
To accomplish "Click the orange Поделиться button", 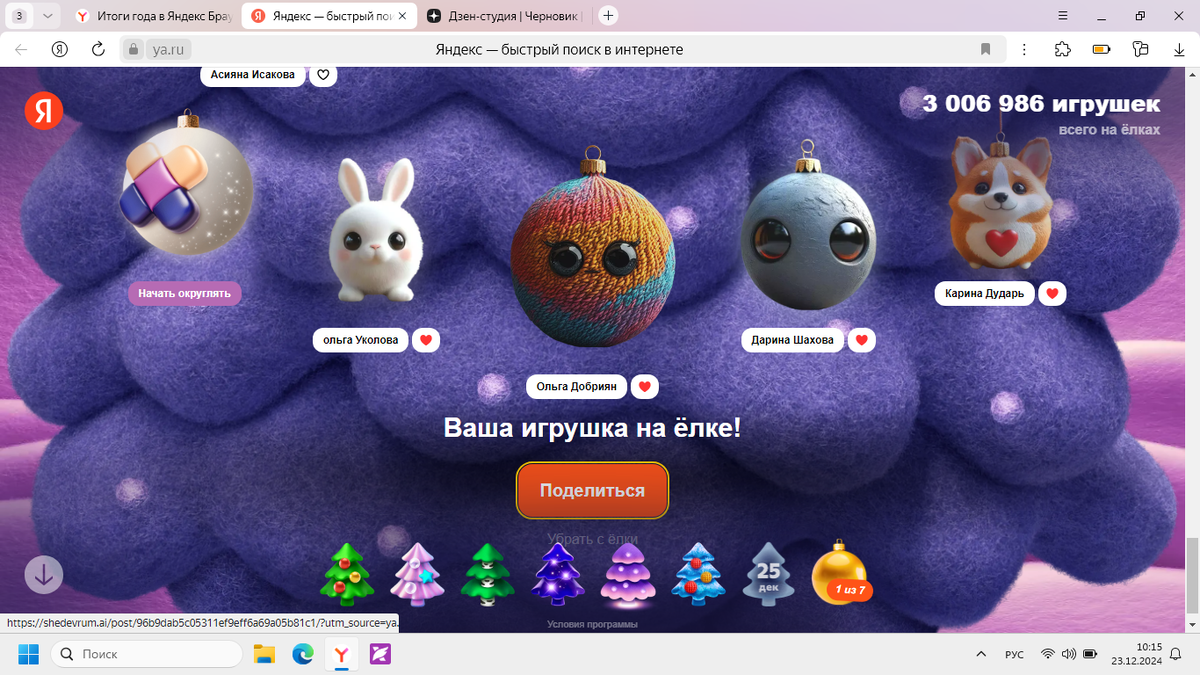I will click(592, 490).
